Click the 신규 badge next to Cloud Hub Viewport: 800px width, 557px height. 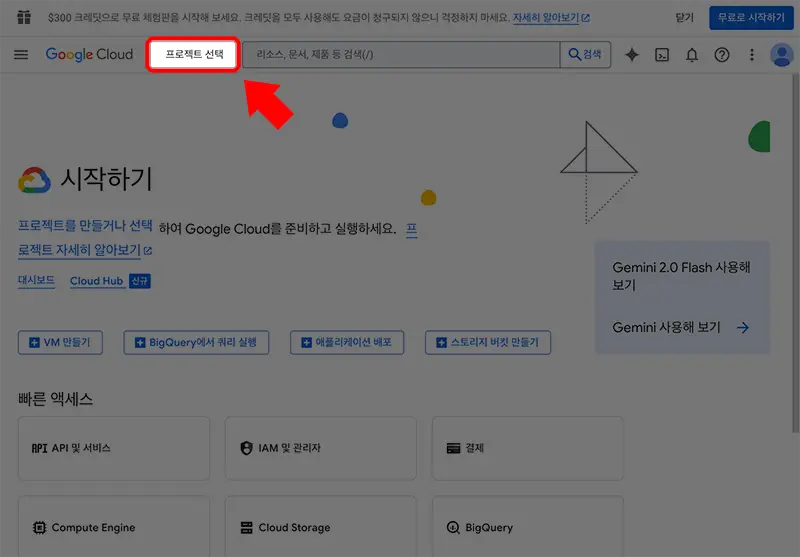point(139,281)
